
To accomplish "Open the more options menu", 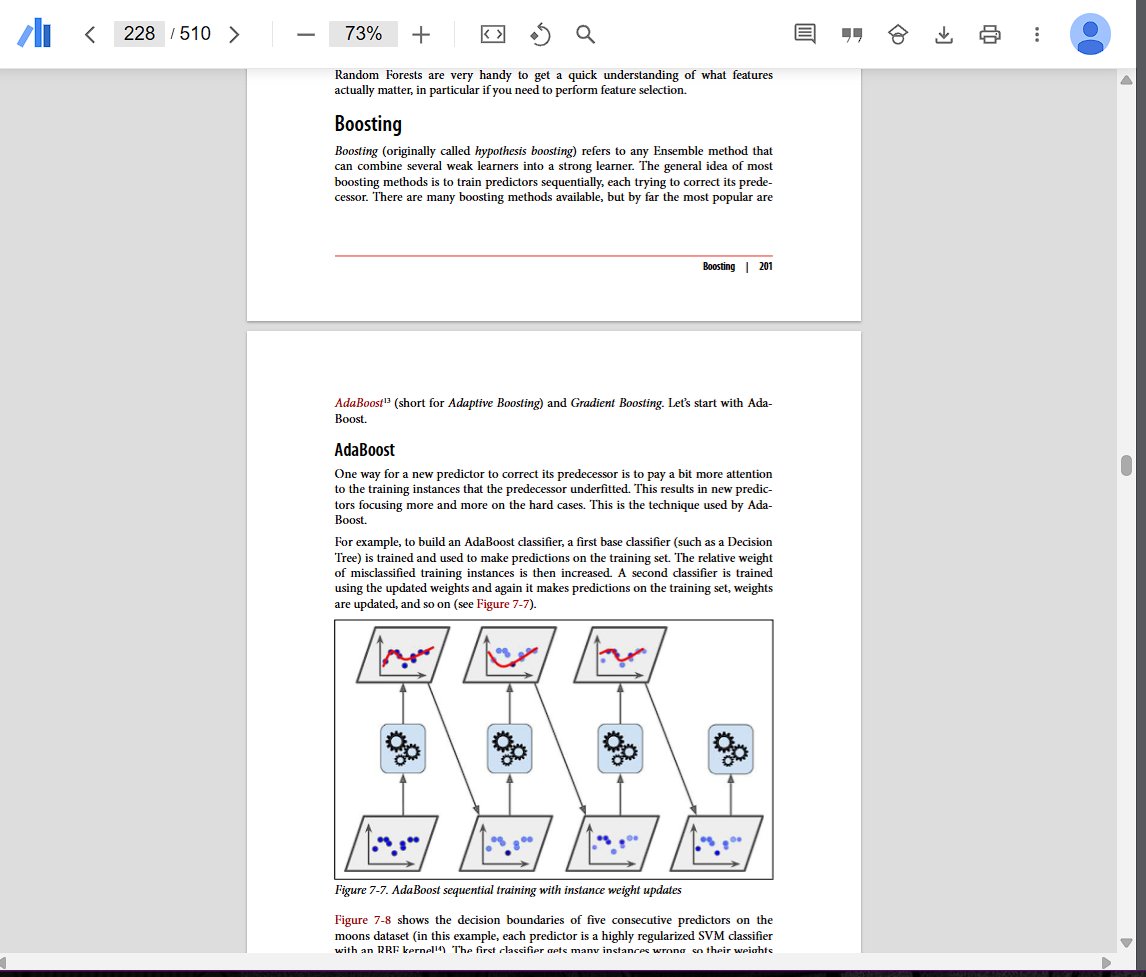I will pyautogui.click(x=1036, y=34).
